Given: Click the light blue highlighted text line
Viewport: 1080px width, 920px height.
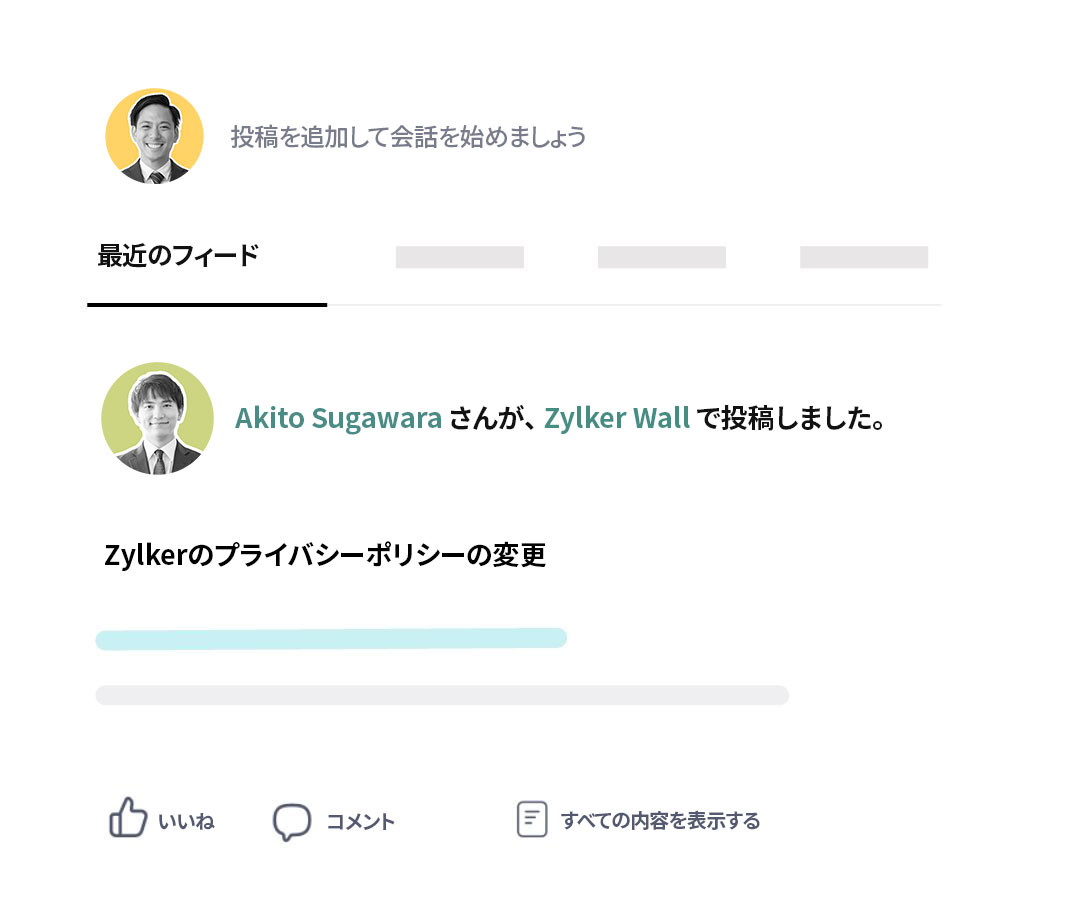Looking at the screenshot, I should tap(331, 639).
